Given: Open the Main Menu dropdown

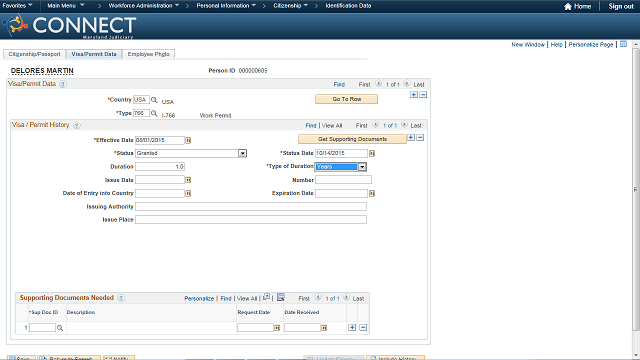Looking at the screenshot, I should pos(66,6).
